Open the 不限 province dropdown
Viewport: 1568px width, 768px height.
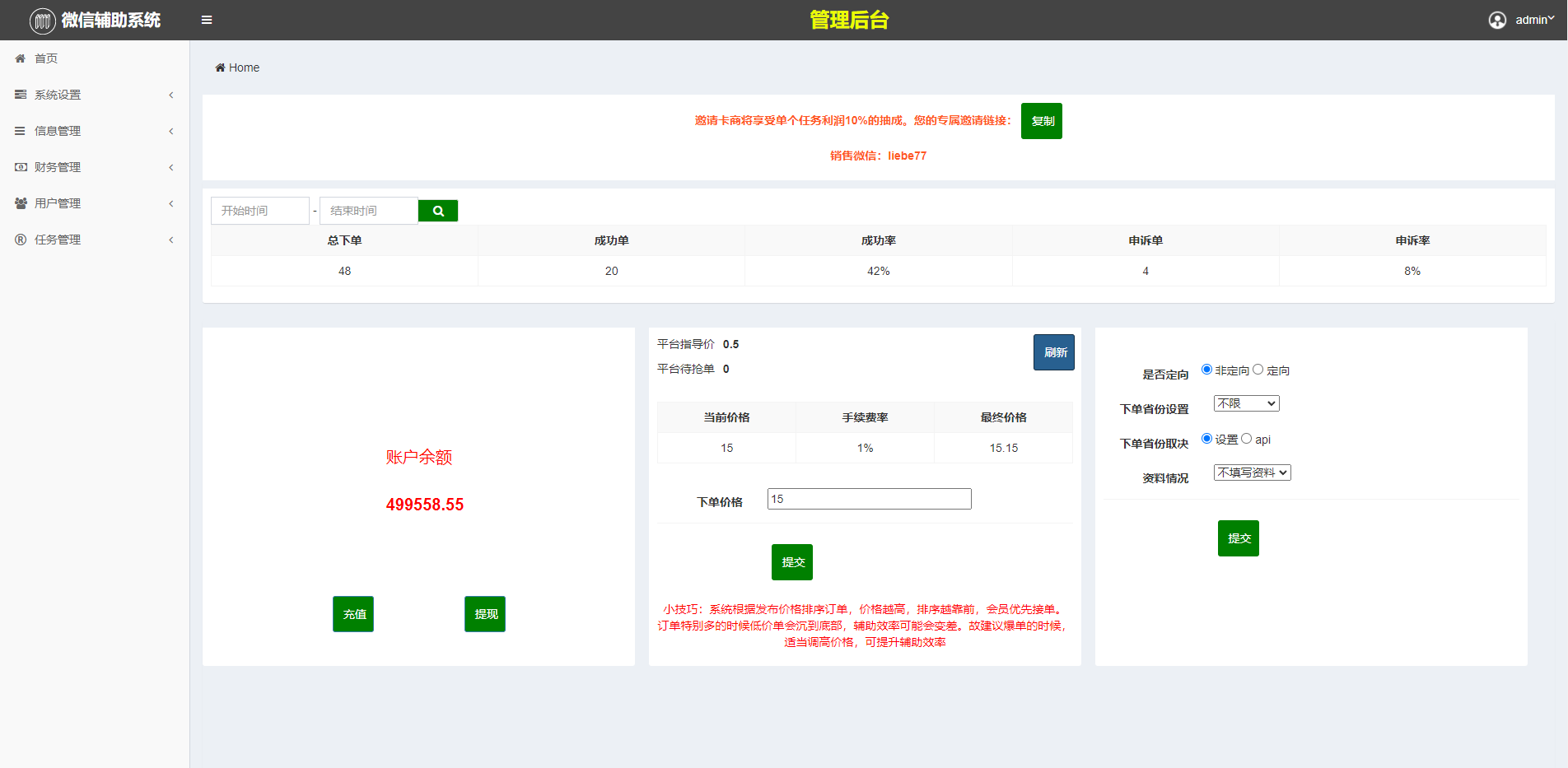(1245, 403)
